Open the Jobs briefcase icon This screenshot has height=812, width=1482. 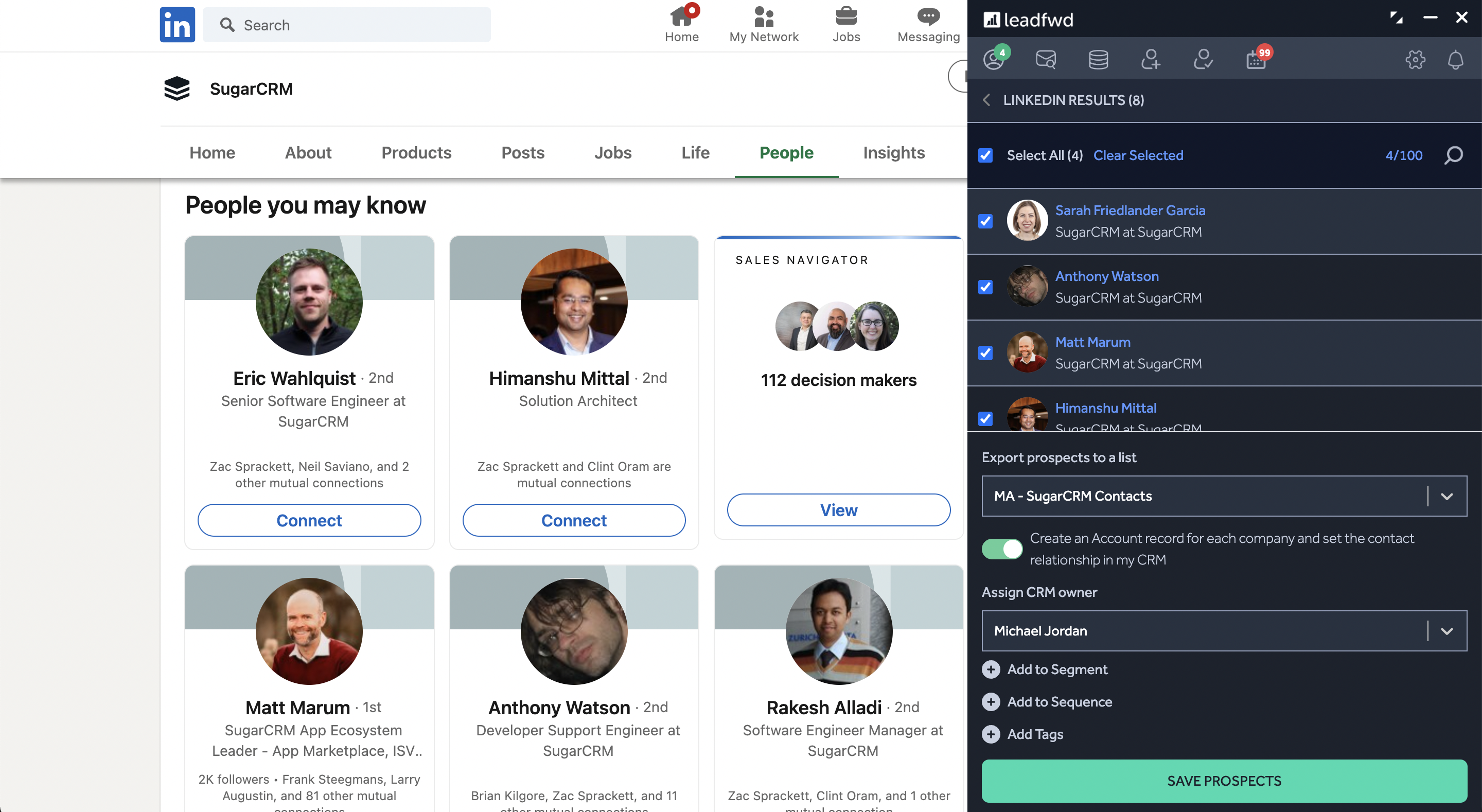[x=846, y=16]
